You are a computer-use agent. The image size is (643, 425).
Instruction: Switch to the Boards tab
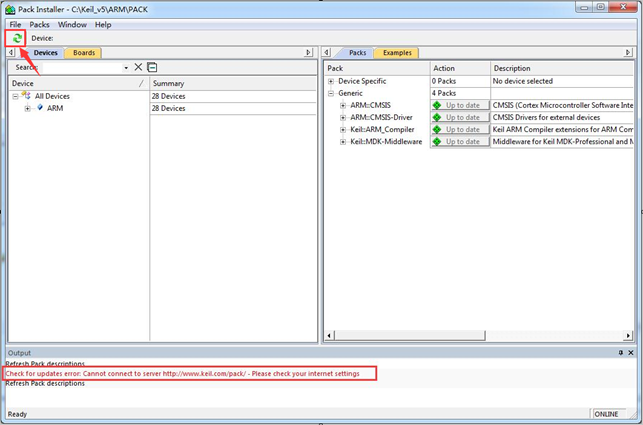[x=84, y=53]
